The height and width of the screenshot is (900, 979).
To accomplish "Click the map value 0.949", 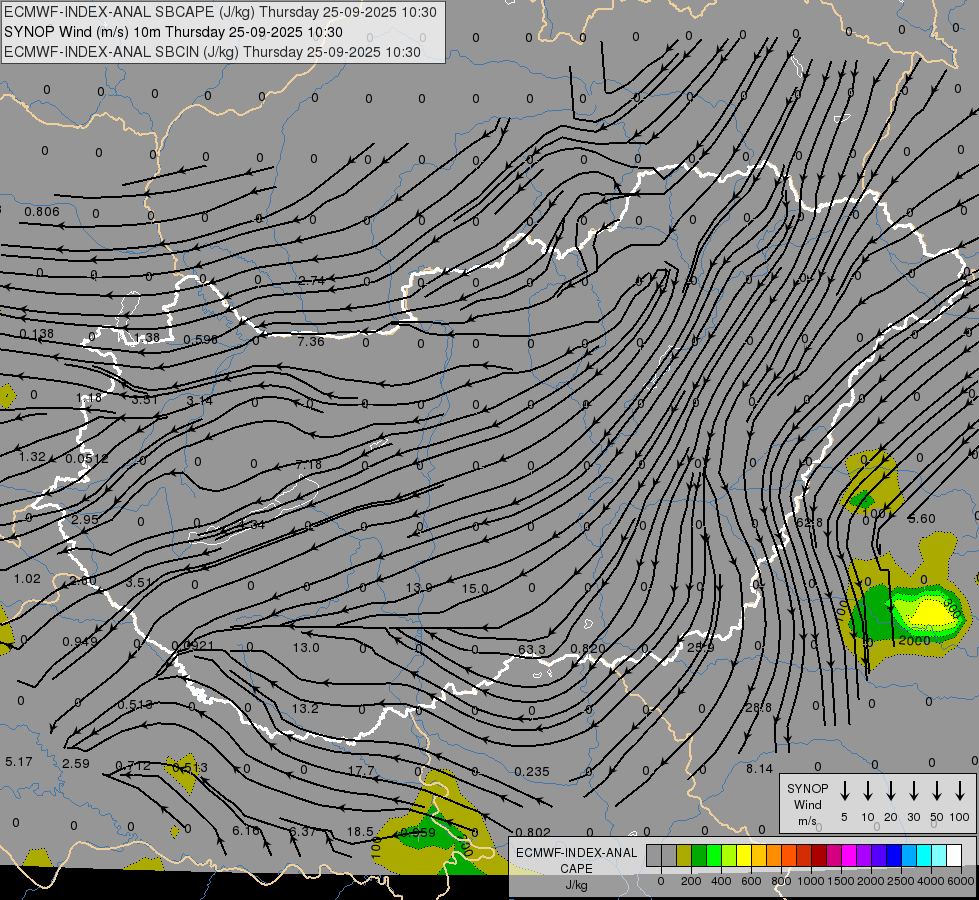I will pyautogui.click(x=80, y=641).
